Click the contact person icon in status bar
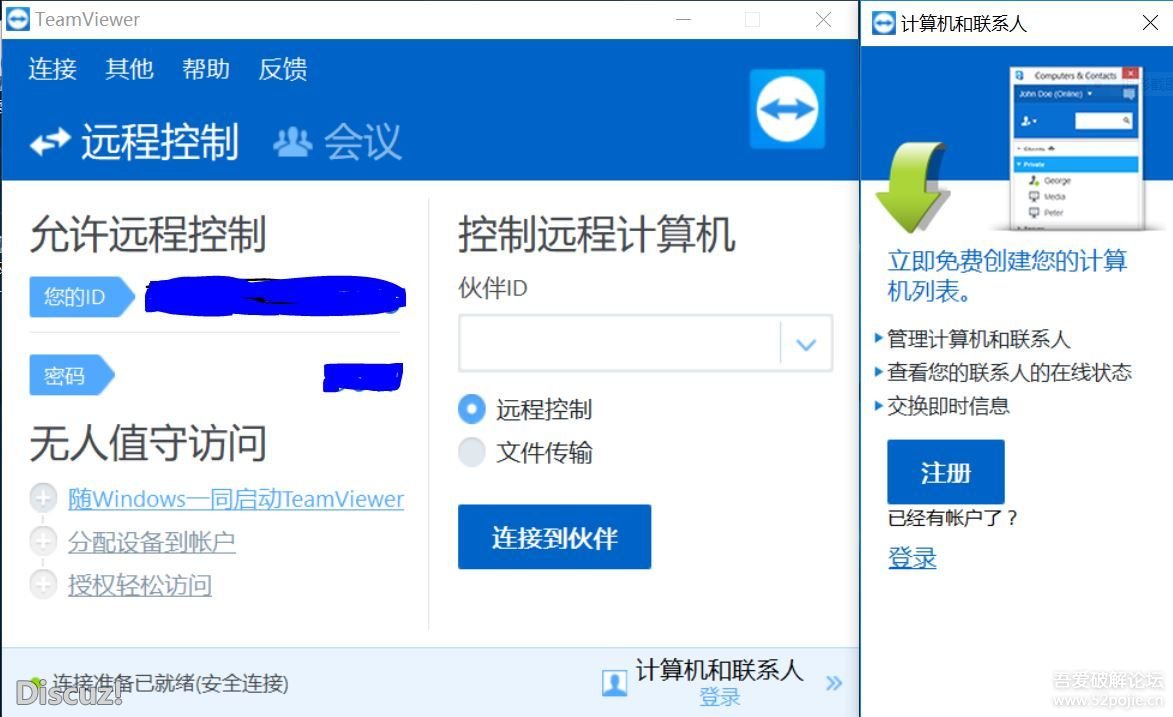 (614, 683)
